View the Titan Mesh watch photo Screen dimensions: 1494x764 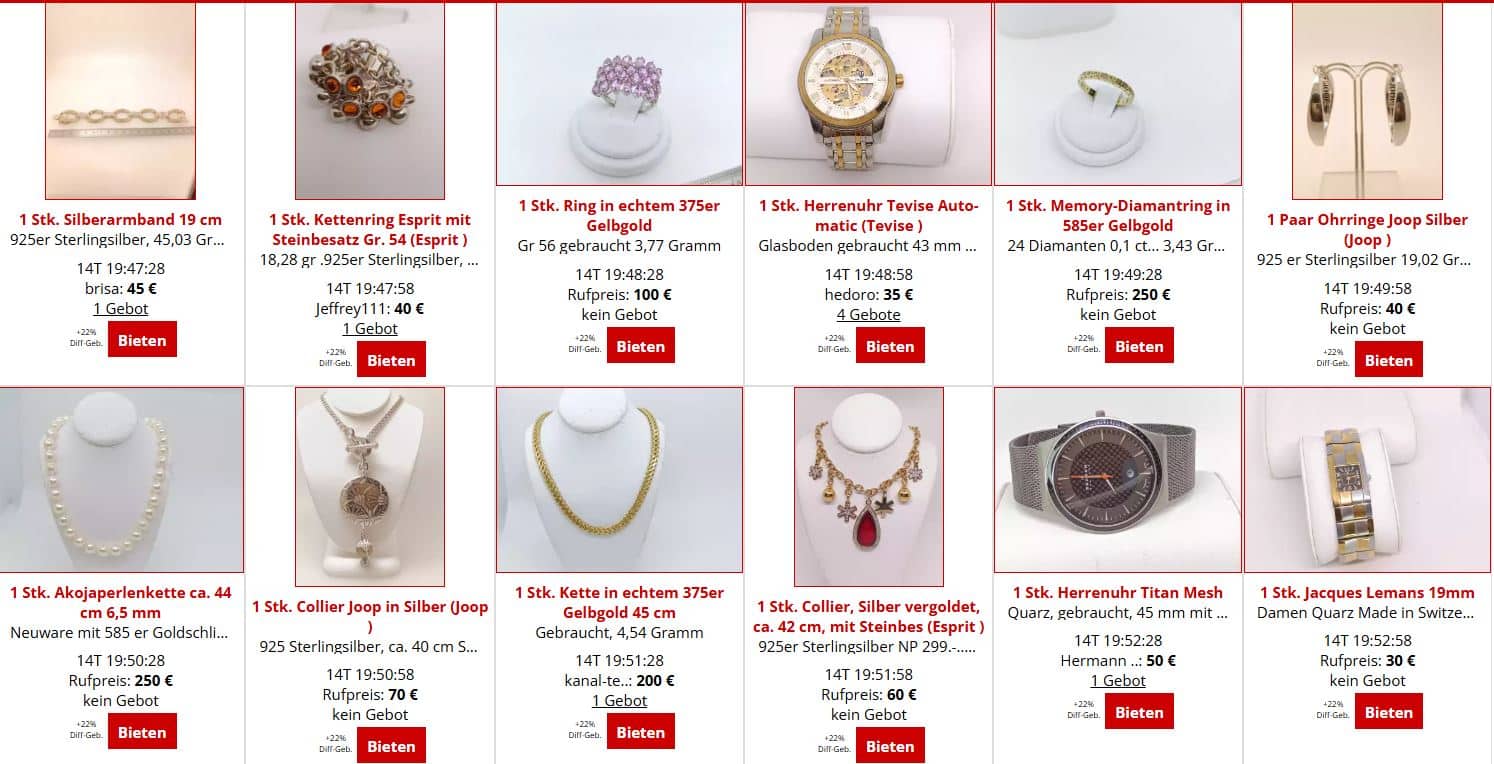[x=1118, y=480]
